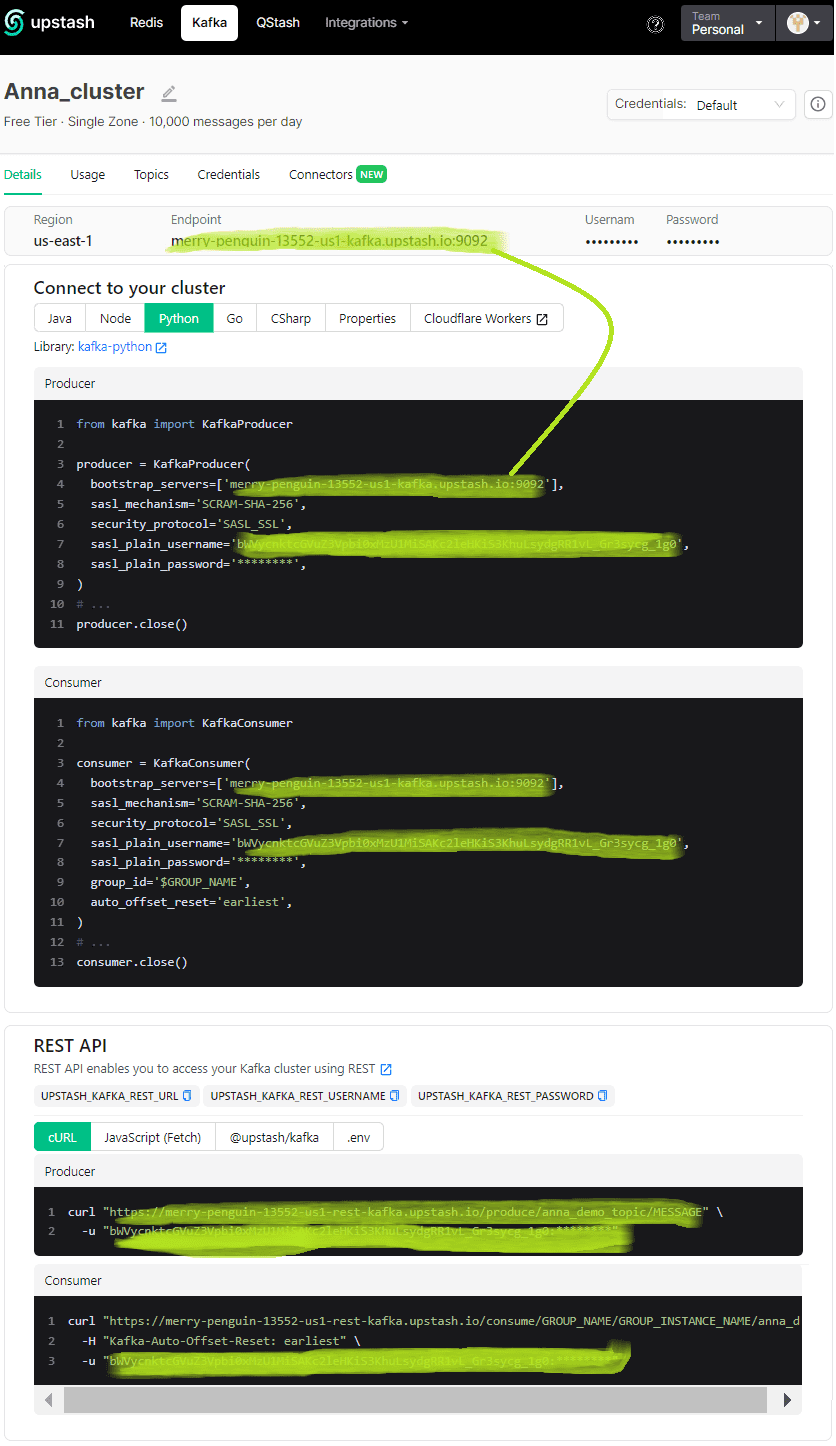
Task: Select the @upstash/kafka tab
Action: [275, 1137]
